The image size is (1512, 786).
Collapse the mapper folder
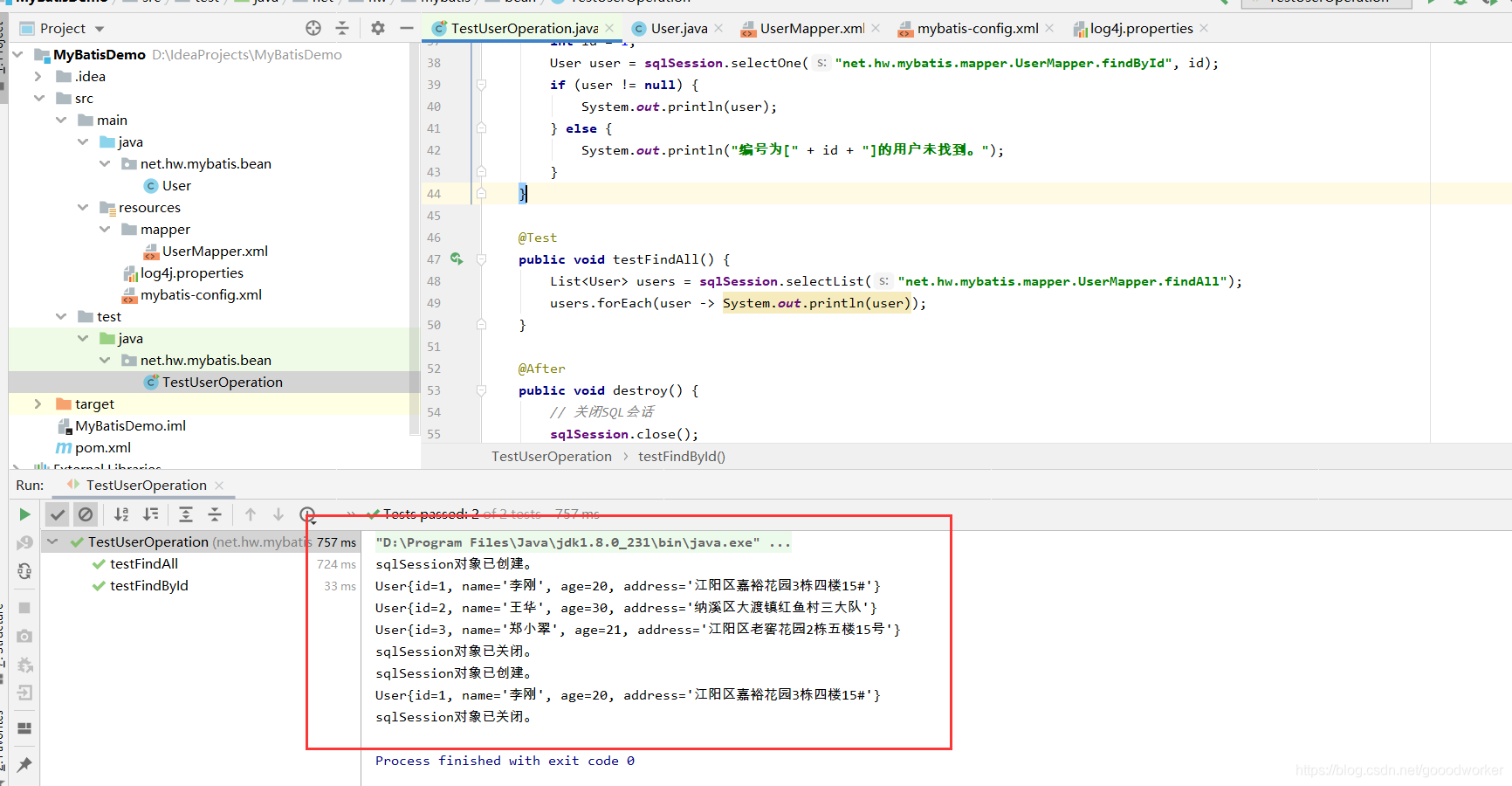[105, 229]
